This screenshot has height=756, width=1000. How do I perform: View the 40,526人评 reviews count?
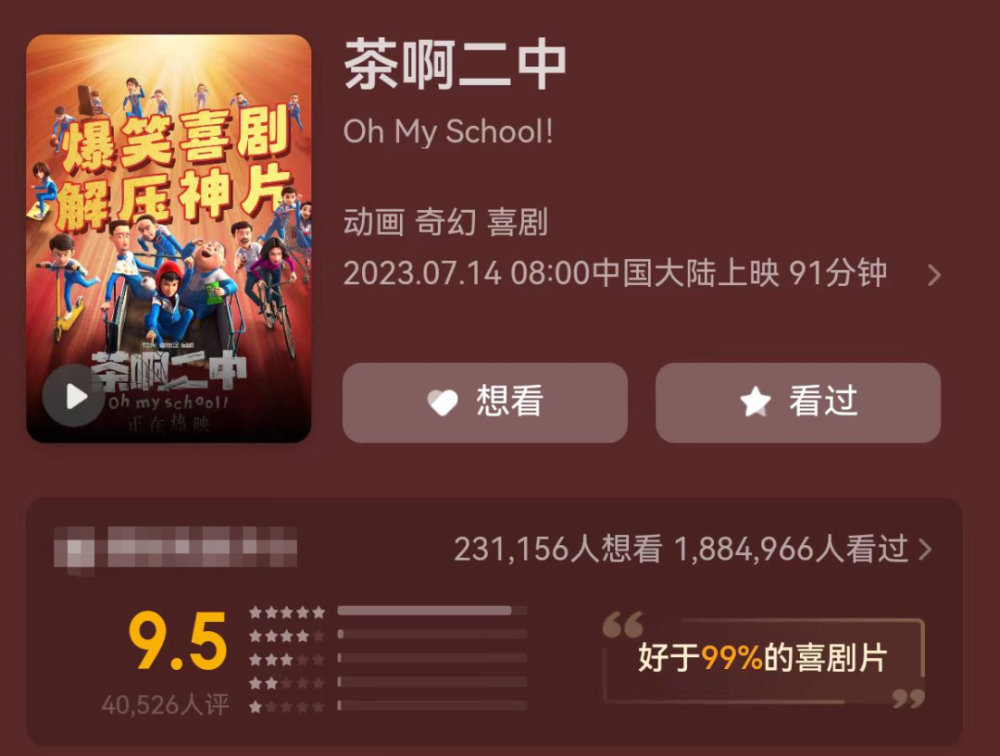[165, 705]
